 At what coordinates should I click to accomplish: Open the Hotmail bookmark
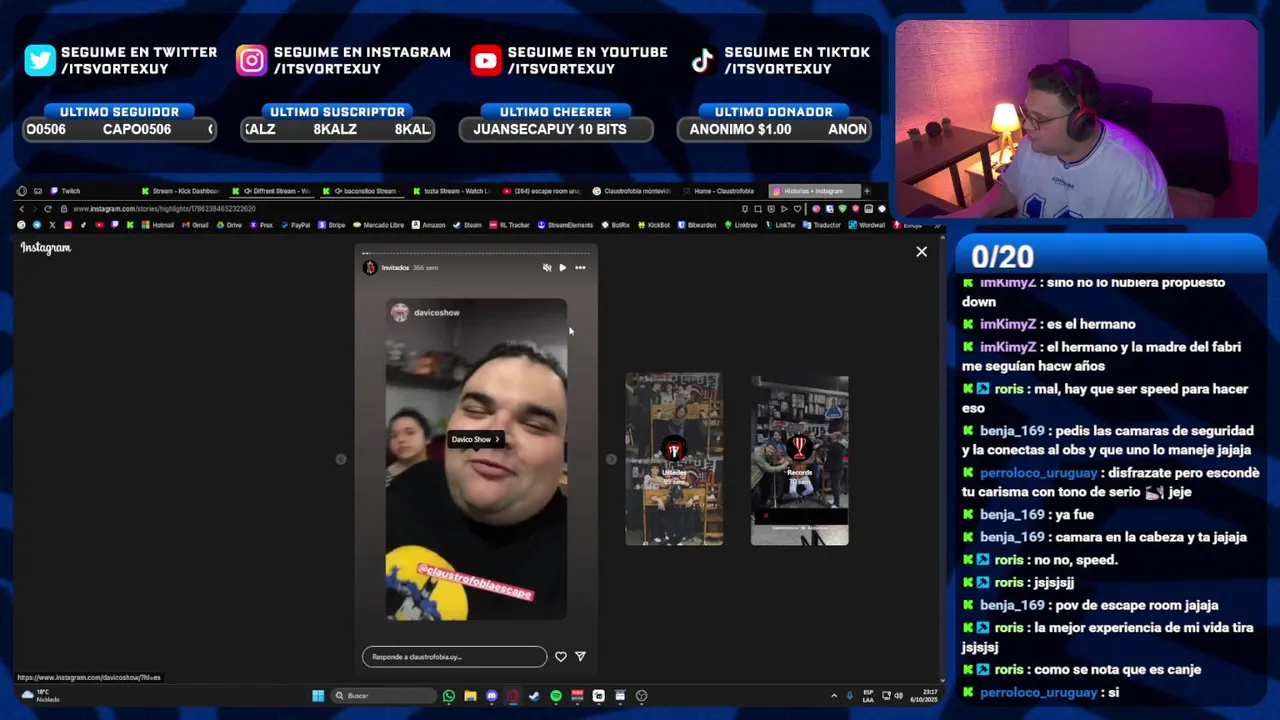pyautogui.click(x=158, y=225)
